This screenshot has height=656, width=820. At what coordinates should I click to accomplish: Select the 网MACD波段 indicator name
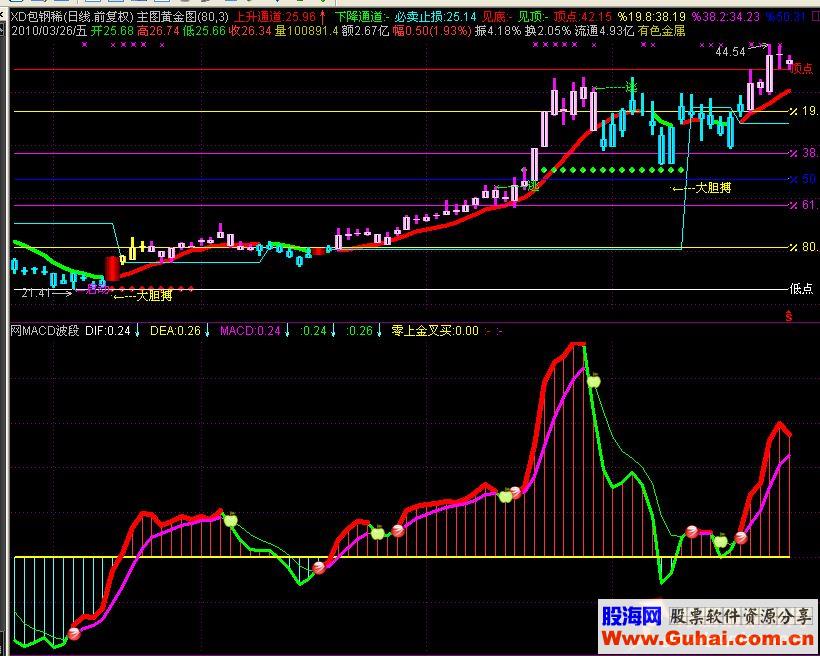pos(45,331)
